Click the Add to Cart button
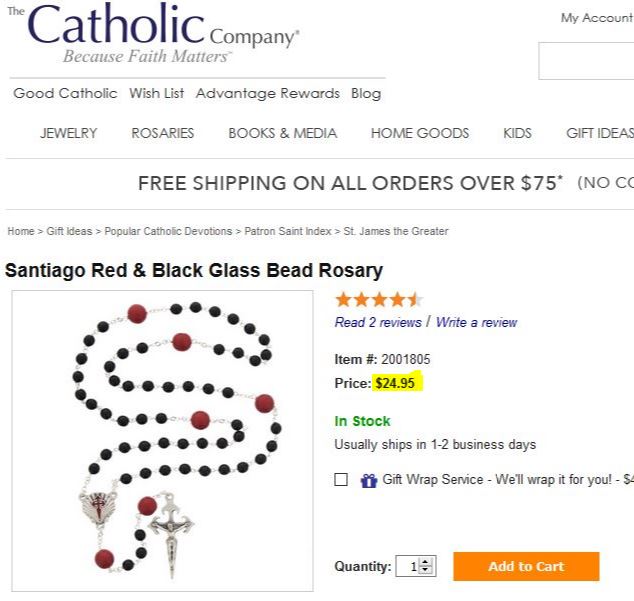The width and height of the screenshot is (634, 601). [526, 566]
